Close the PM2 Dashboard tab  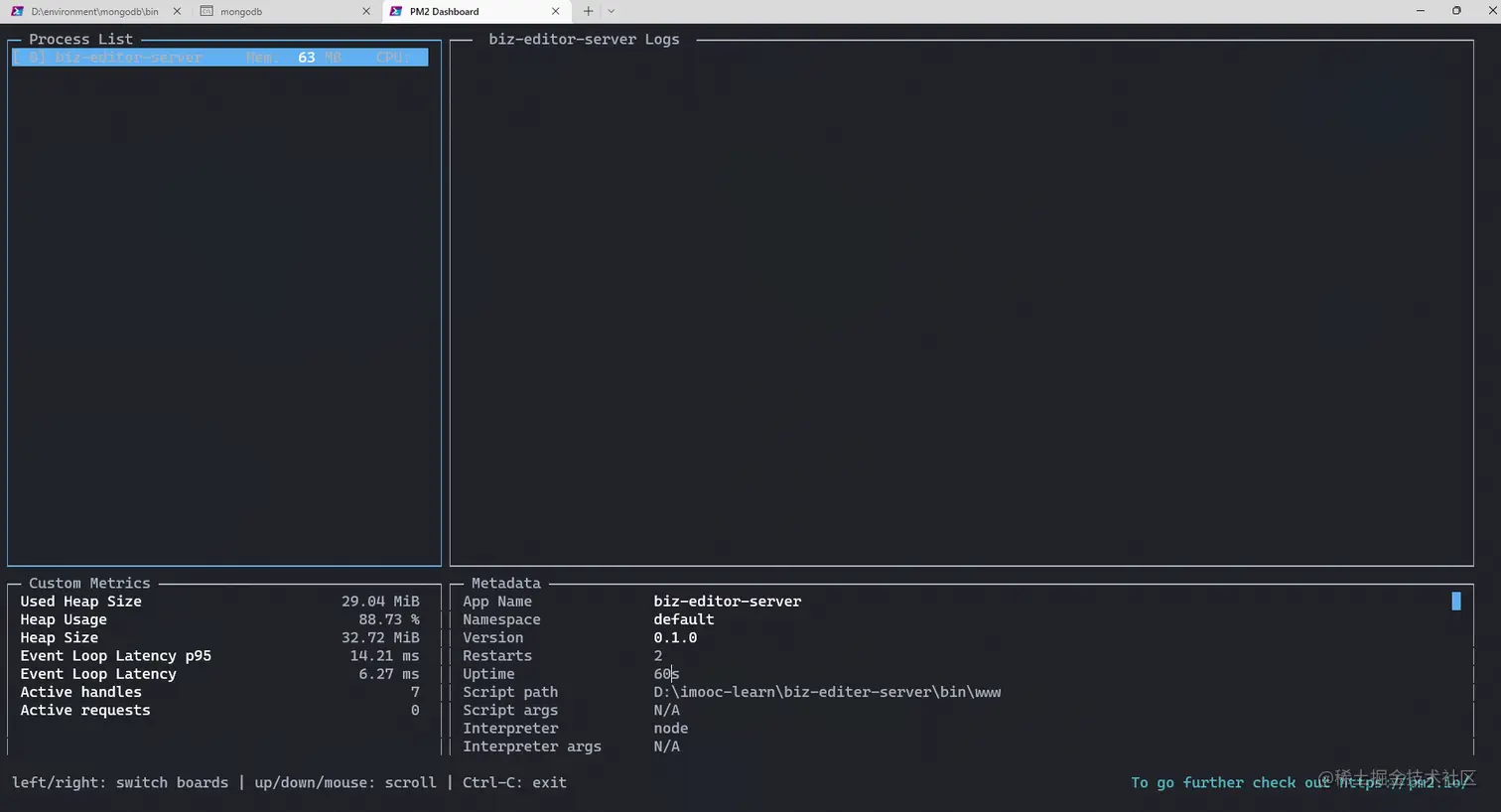(556, 12)
